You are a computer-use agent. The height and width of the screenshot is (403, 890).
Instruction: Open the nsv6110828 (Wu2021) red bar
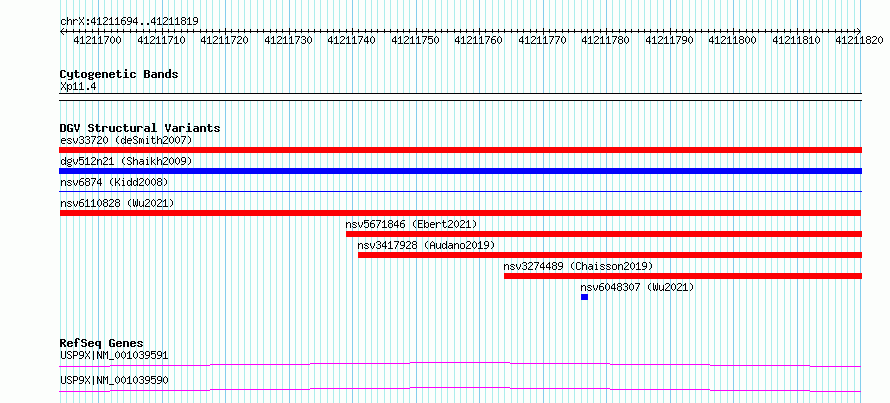tap(460, 213)
